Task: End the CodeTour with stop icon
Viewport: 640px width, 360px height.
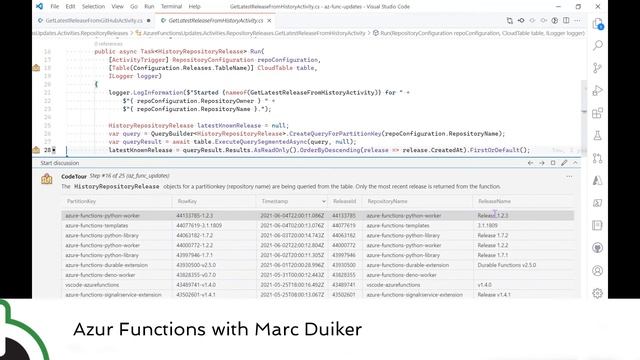Action: click(x=553, y=163)
